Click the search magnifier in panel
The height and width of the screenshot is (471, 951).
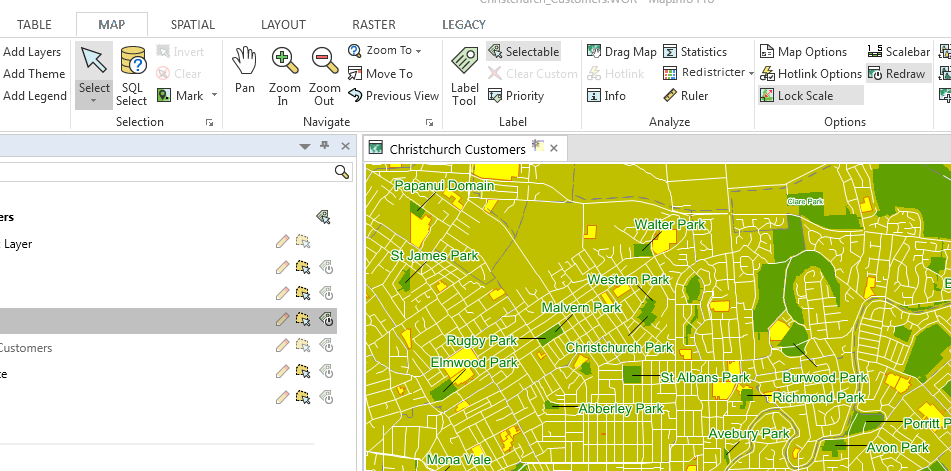point(342,172)
